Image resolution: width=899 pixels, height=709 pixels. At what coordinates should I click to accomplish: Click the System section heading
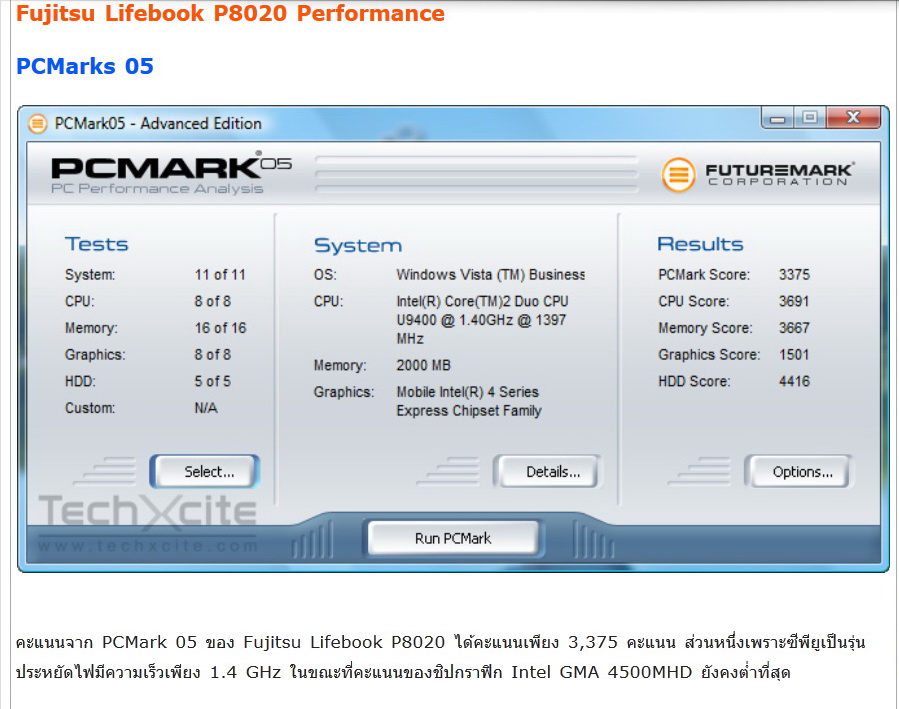pyautogui.click(x=358, y=245)
